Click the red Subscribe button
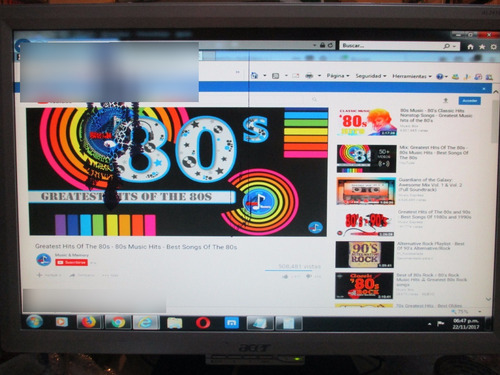This screenshot has width=500, height=375. [72, 262]
